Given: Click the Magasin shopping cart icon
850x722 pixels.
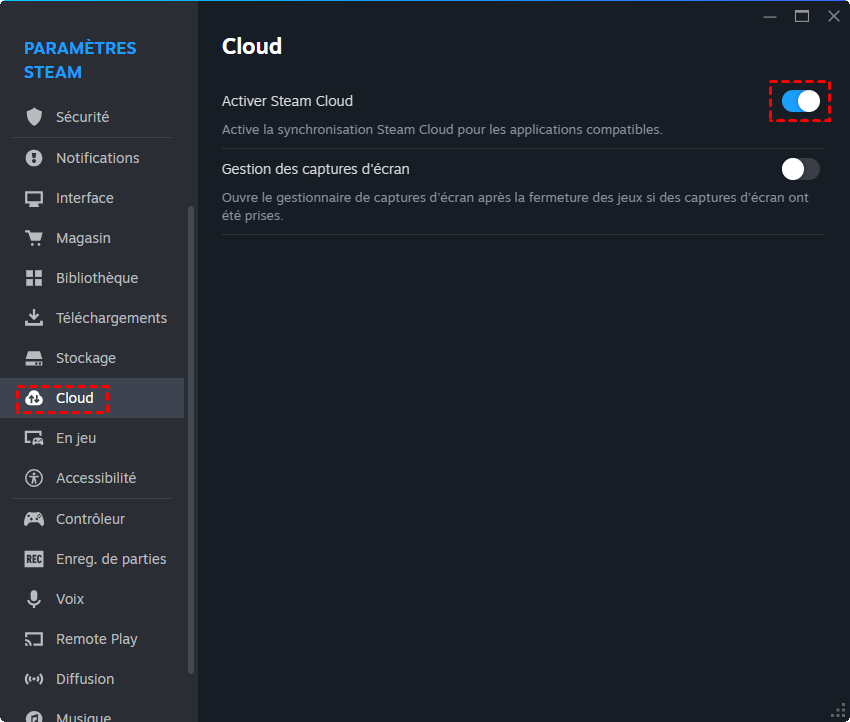Looking at the screenshot, I should click(x=35, y=238).
